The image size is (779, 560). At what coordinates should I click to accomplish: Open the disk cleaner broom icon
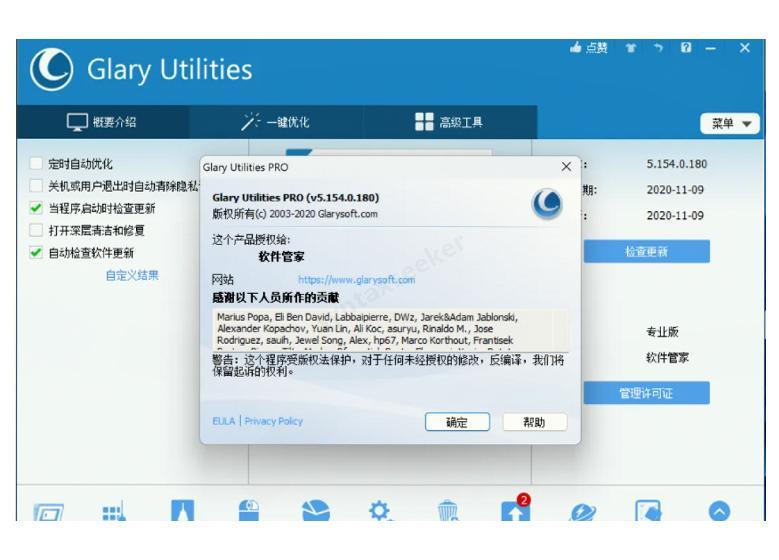coord(48,511)
